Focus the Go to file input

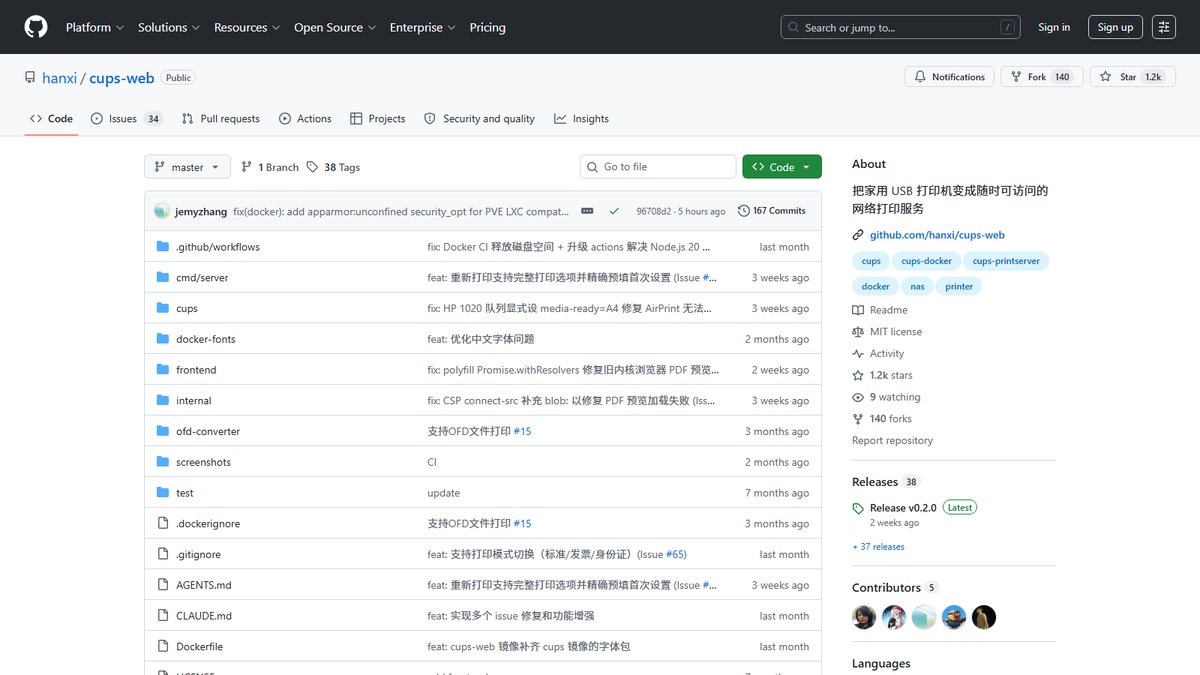[x=658, y=167]
